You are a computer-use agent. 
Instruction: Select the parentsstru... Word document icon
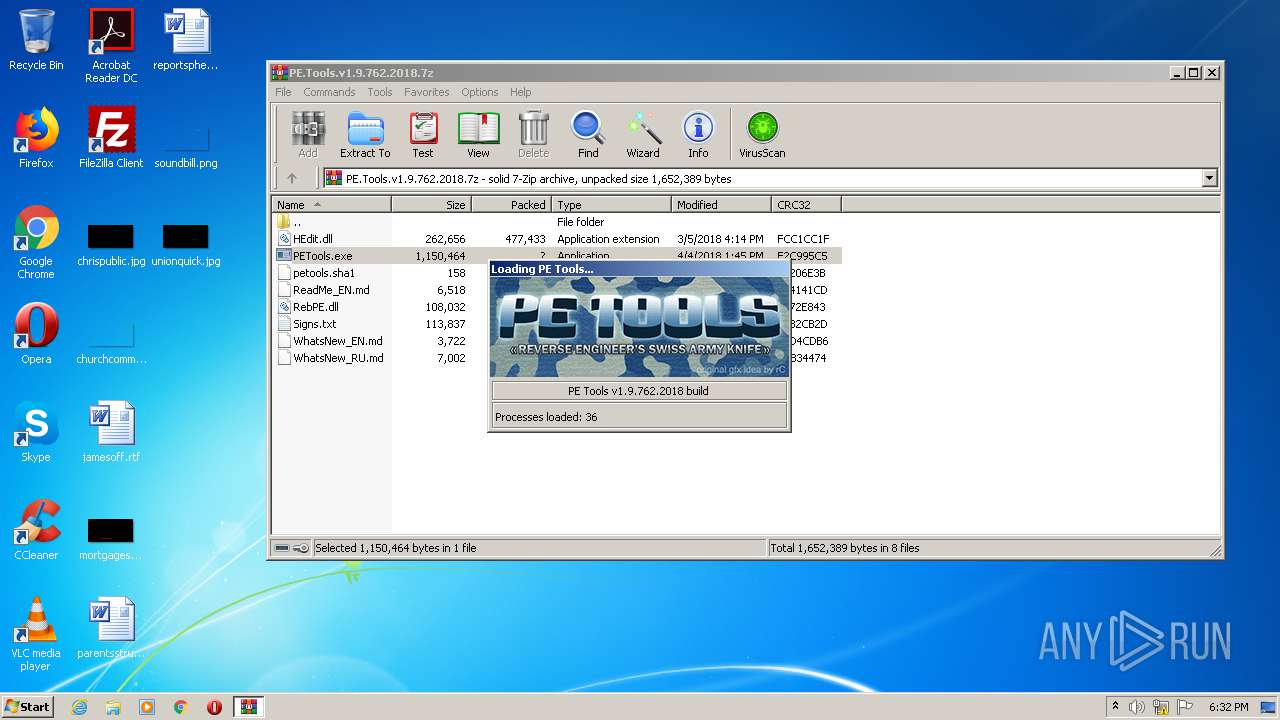(x=111, y=628)
